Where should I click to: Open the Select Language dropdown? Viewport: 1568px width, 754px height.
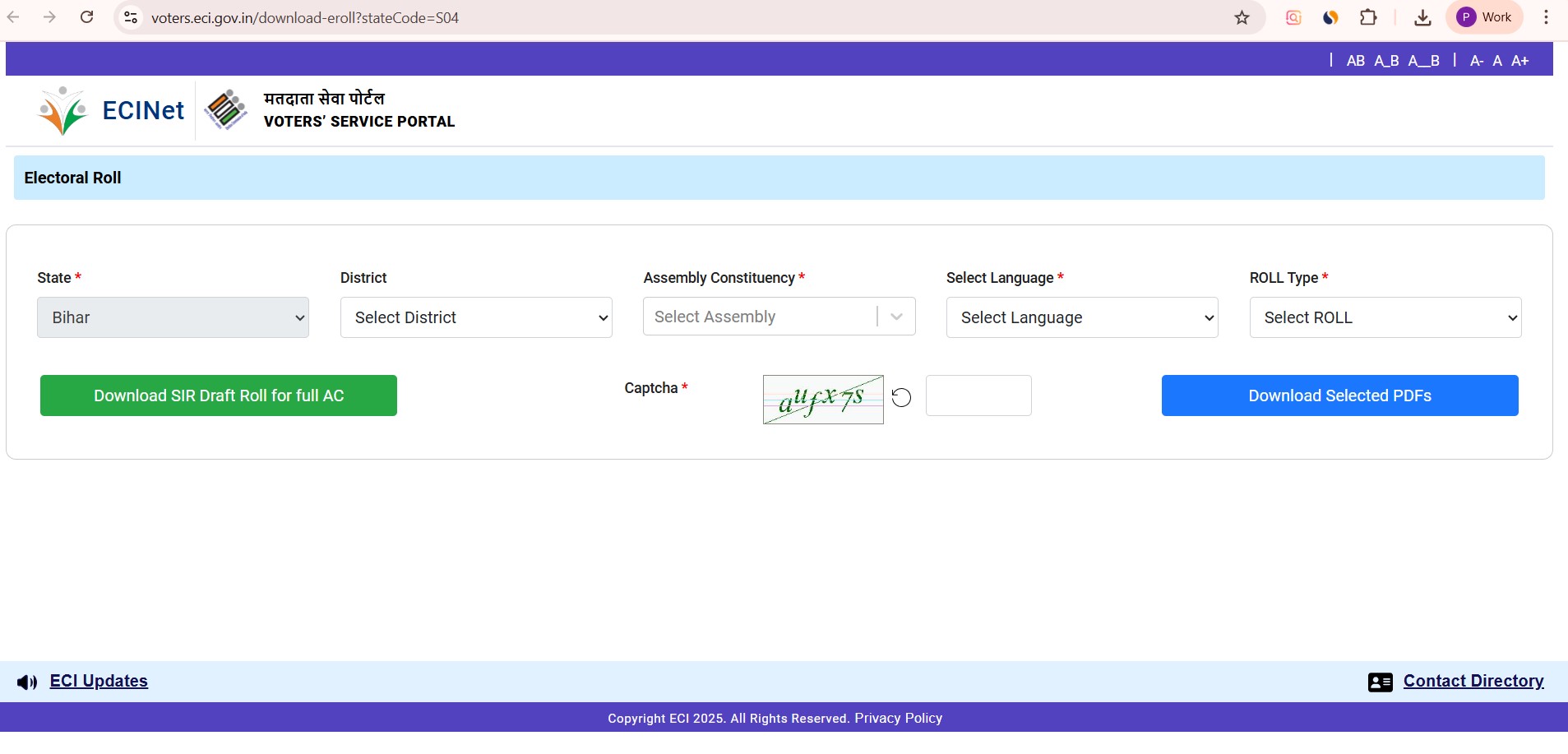tap(1082, 317)
